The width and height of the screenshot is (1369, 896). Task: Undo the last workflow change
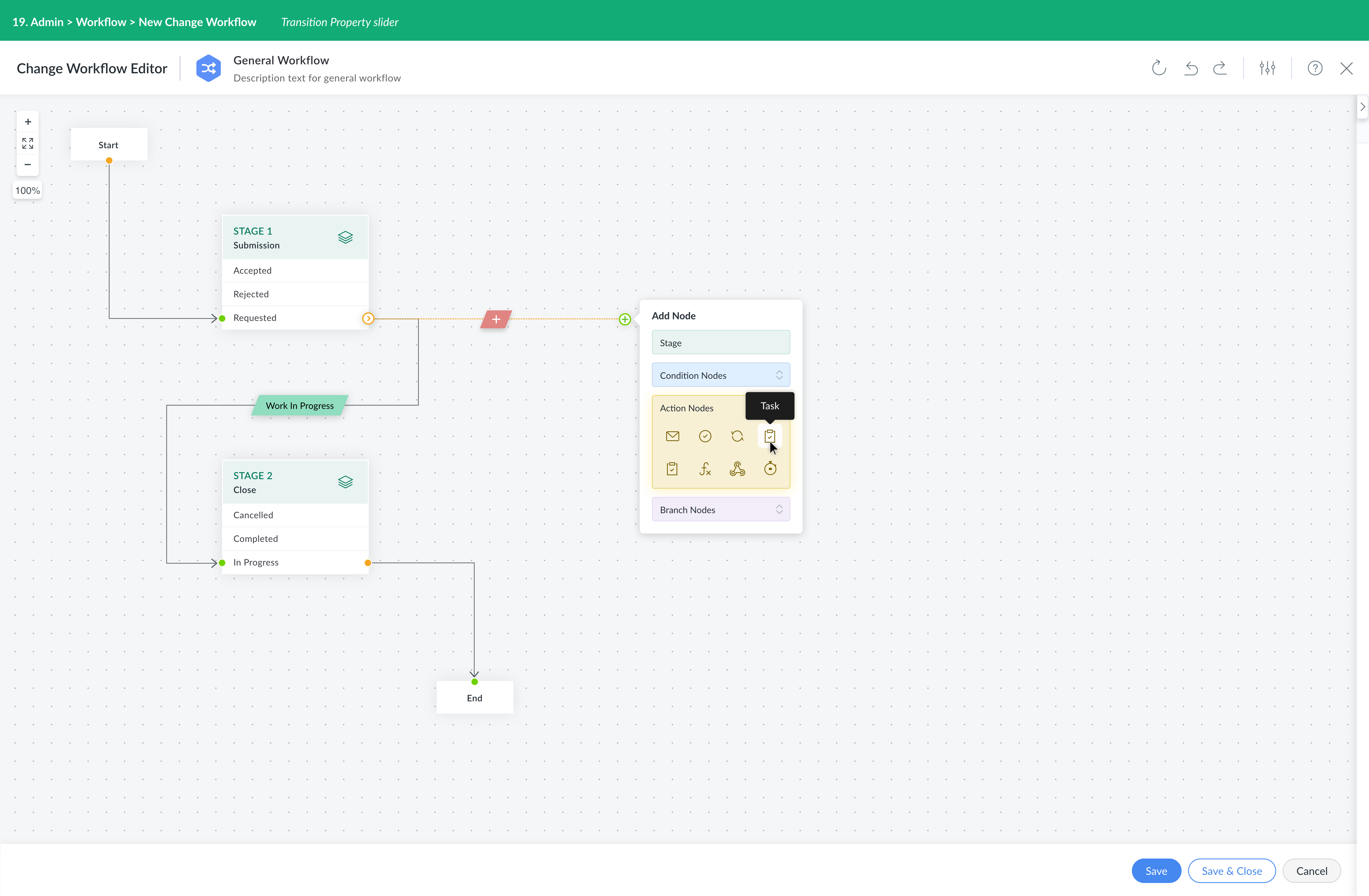click(x=1191, y=68)
